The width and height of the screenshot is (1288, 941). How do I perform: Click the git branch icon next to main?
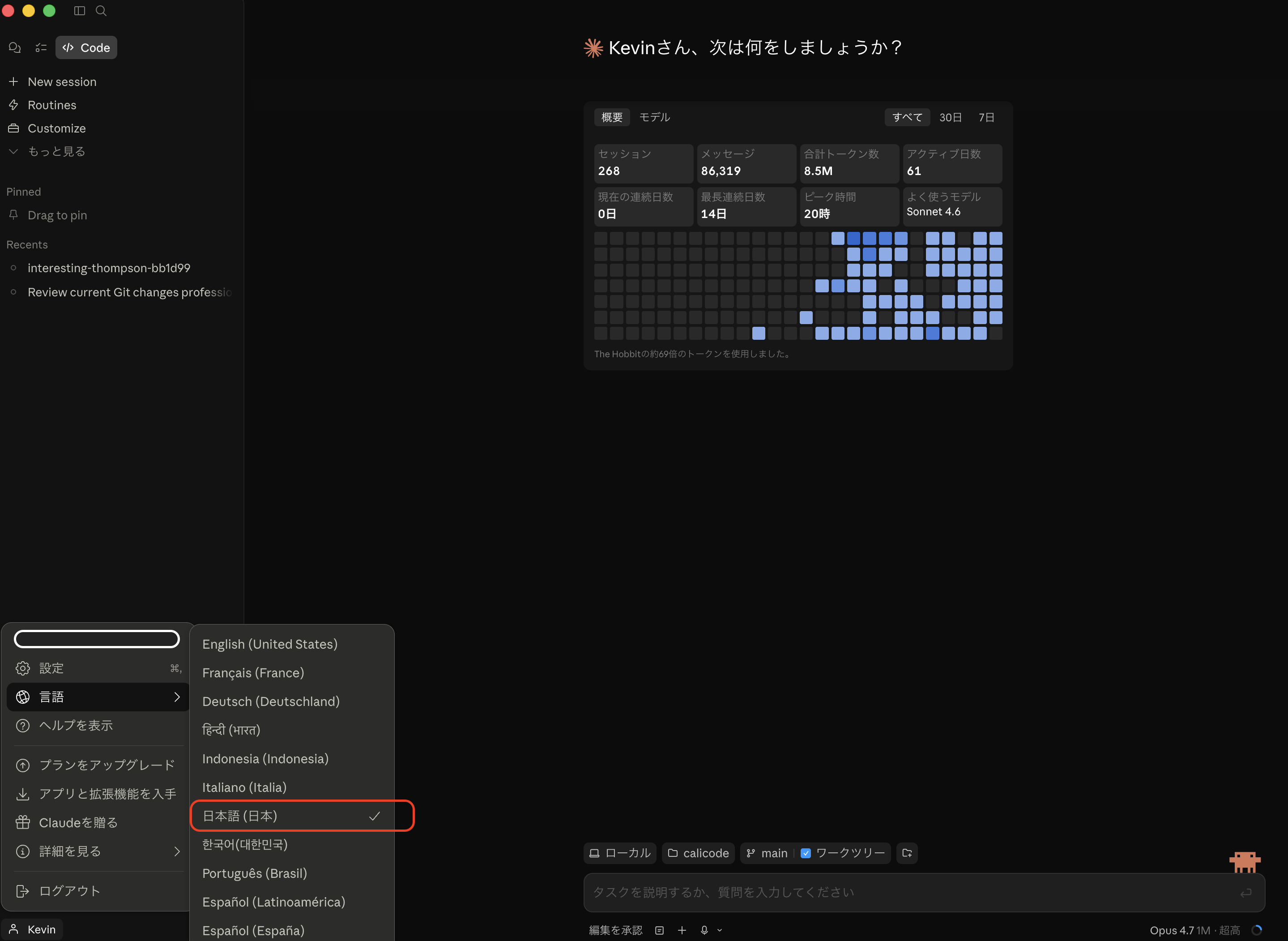click(x=751, y=853)
